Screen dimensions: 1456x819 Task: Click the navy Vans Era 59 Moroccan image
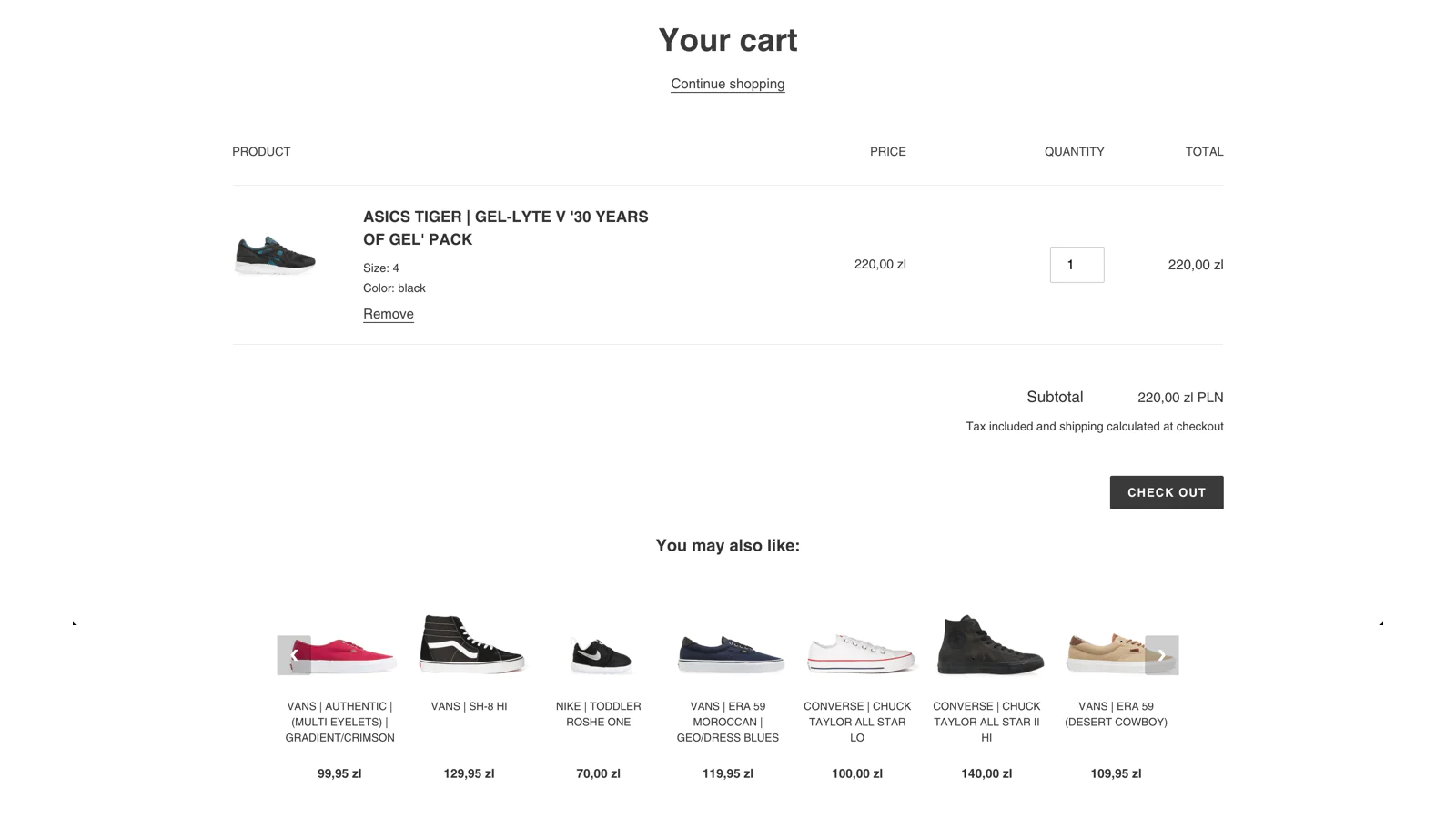coord(728,652)
